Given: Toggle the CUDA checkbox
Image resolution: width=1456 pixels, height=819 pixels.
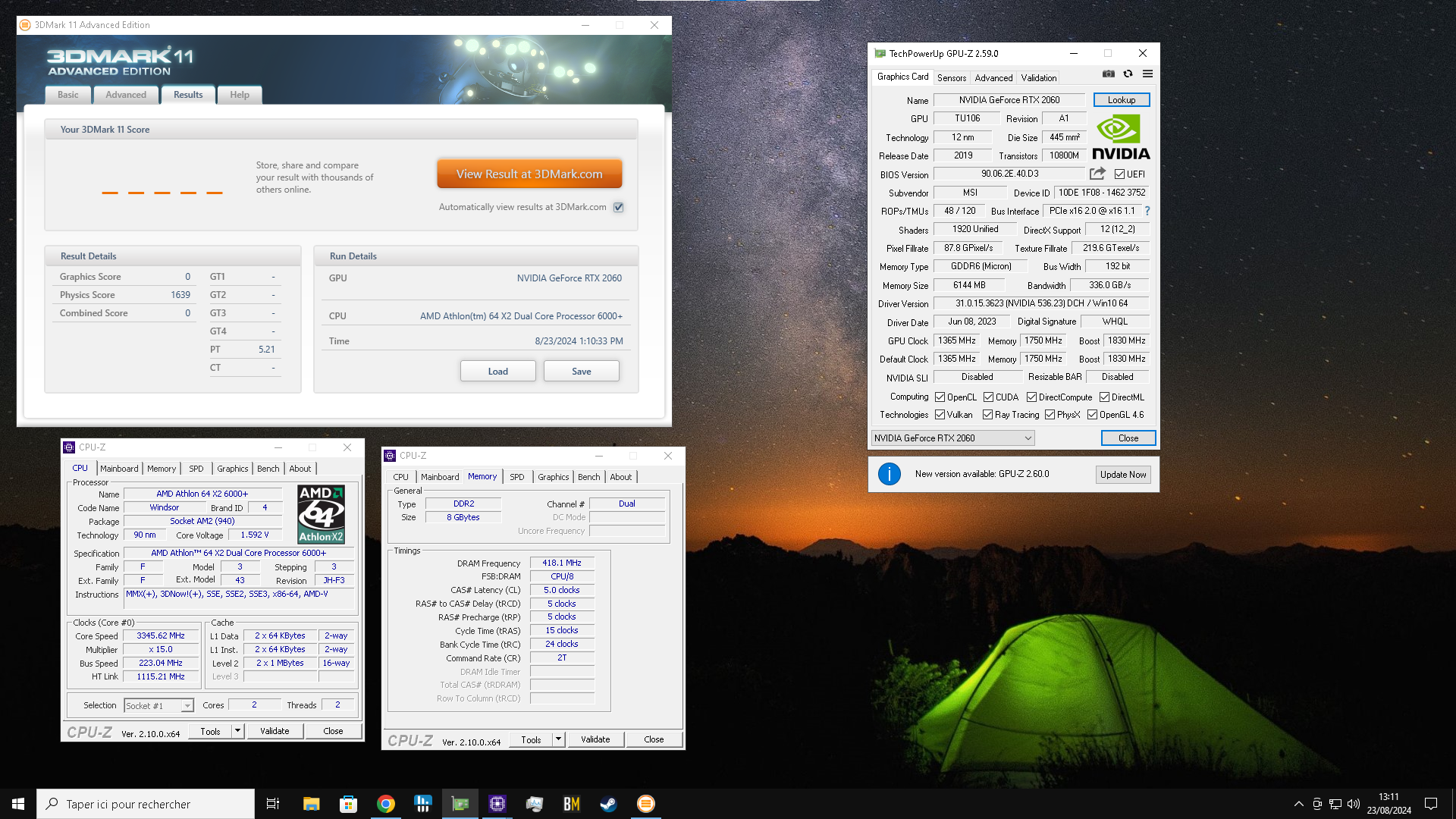Looking at the screenshot, I should pyautogui.click(x=988, y=397).
